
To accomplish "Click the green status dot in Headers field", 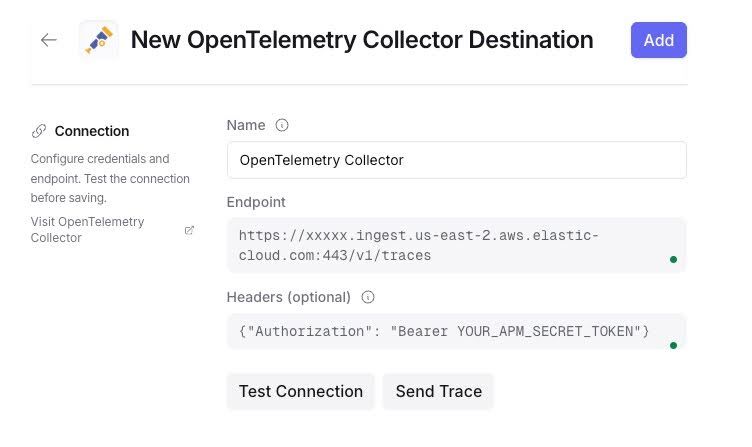I will (673, 345).
